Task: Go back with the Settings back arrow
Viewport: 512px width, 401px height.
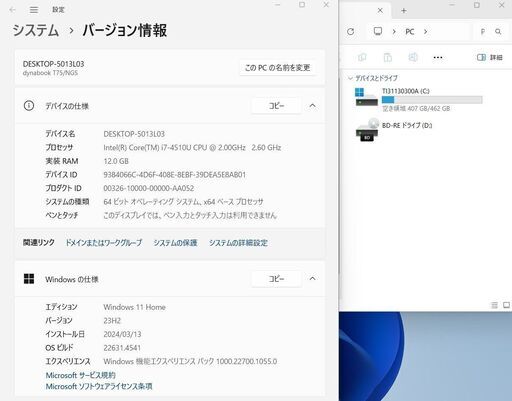Action: point(13,10)
